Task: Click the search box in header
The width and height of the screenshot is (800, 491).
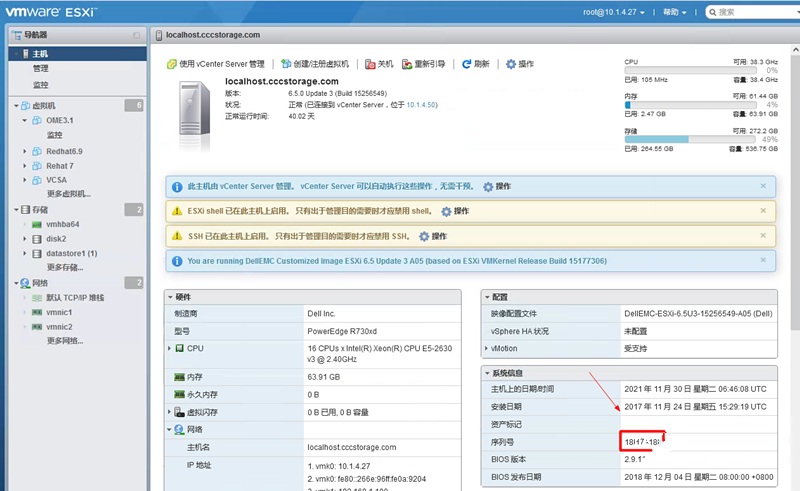Action: click(753, 12)
